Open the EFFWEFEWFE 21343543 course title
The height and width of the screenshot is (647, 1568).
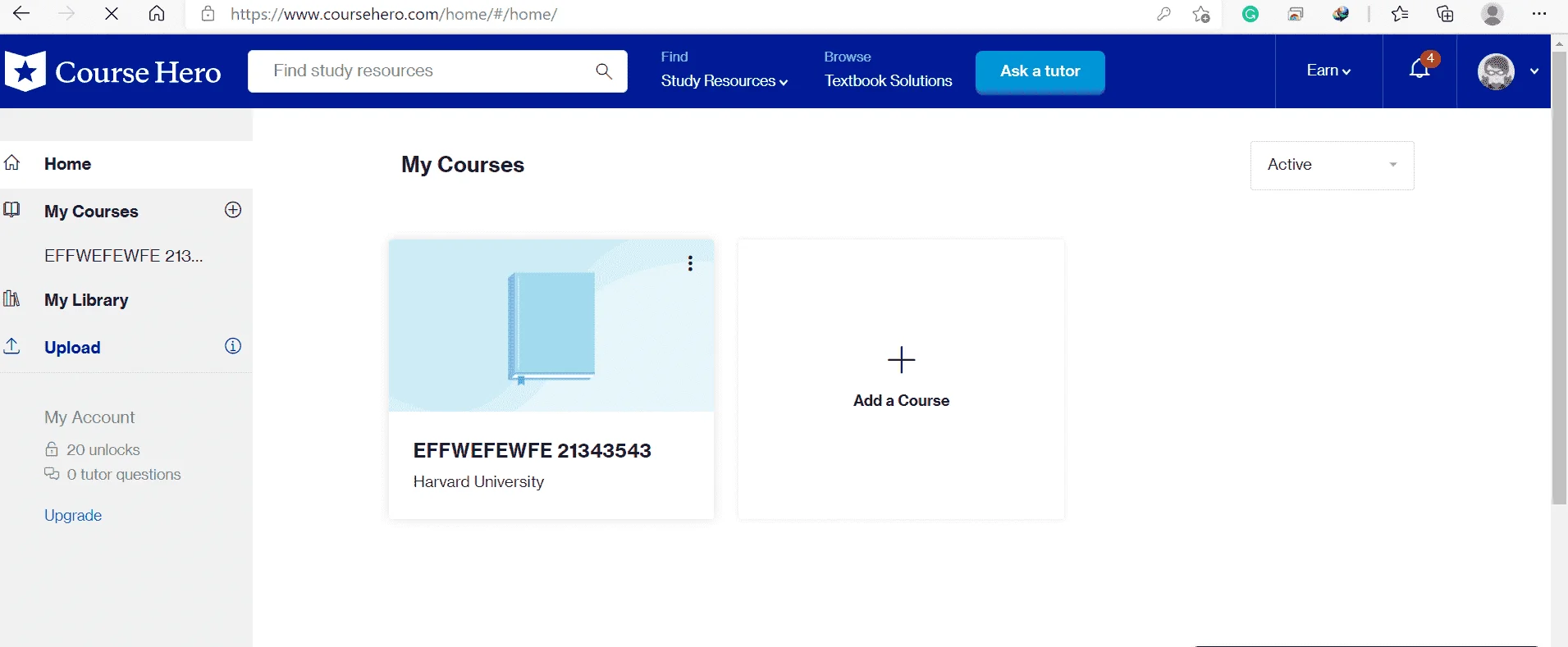pos(533,450)
